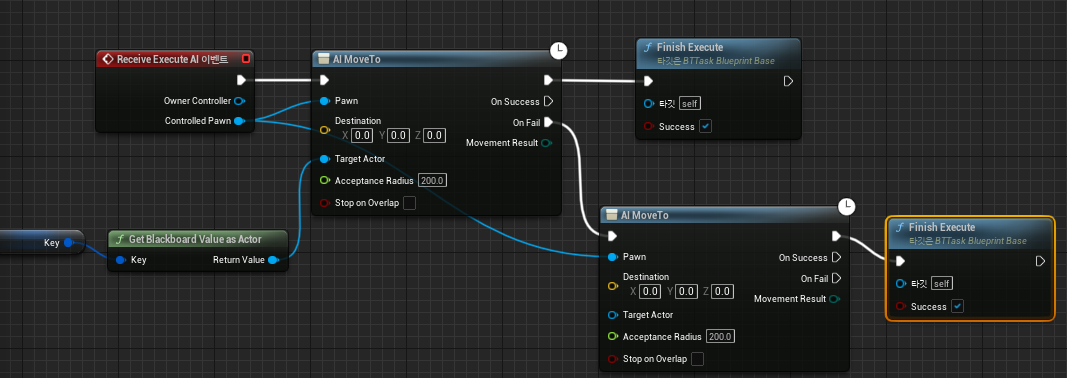
Task: Click the Pawn pin on first AI MoveTo
Action: (325, 101)
